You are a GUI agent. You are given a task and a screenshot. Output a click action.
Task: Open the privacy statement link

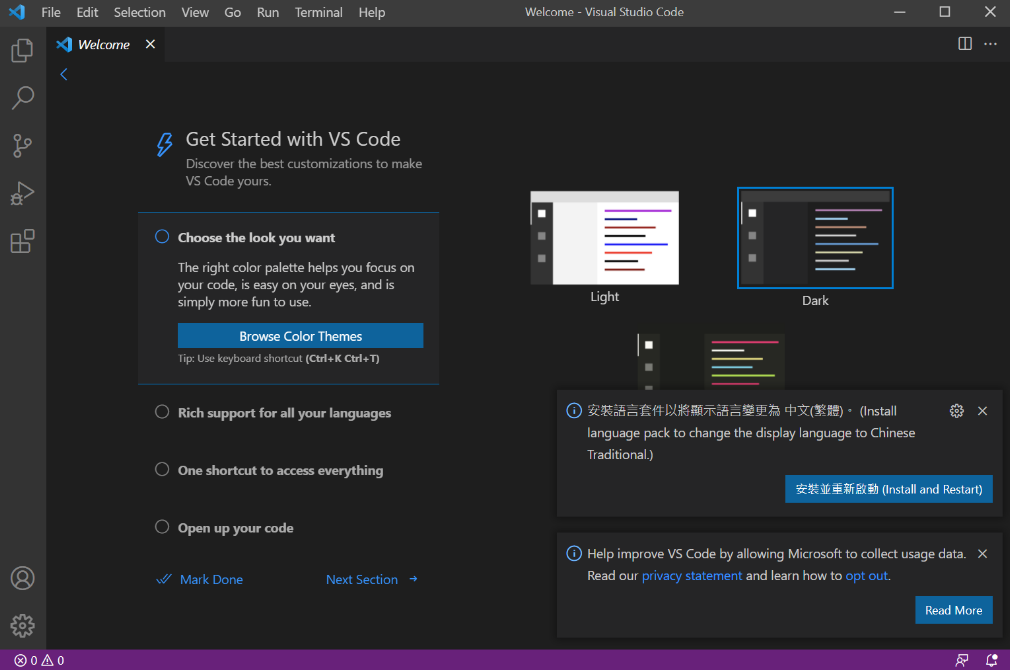pos(692,575)
